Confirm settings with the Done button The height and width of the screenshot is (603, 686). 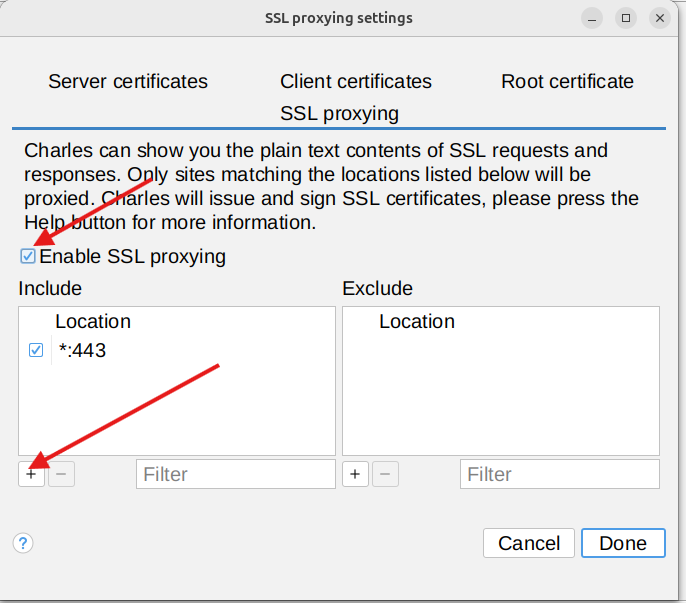click(623, 543)
